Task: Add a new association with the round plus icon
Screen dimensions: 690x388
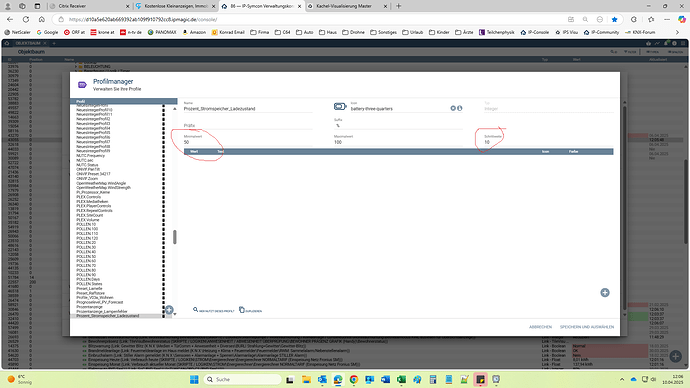Action: point(605,293)
